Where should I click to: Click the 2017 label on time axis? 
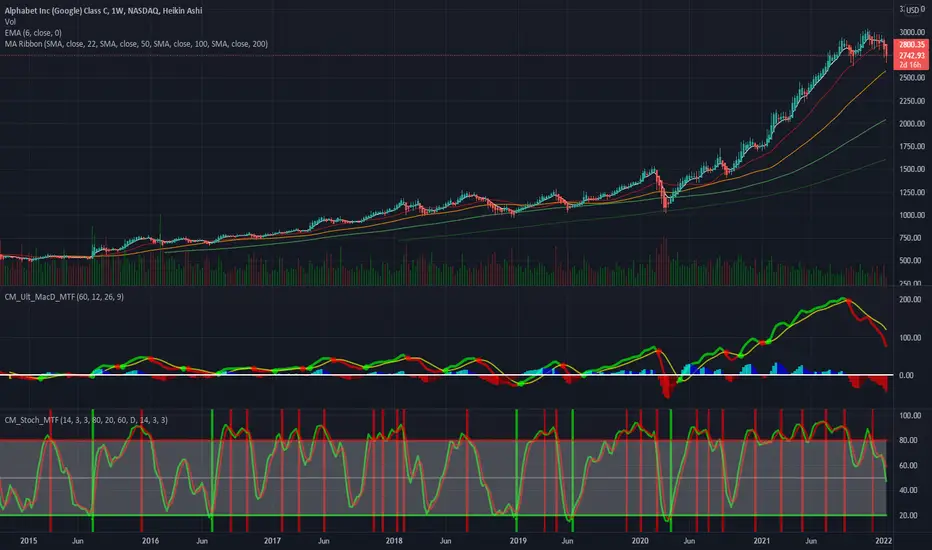(x=272, y=540)
